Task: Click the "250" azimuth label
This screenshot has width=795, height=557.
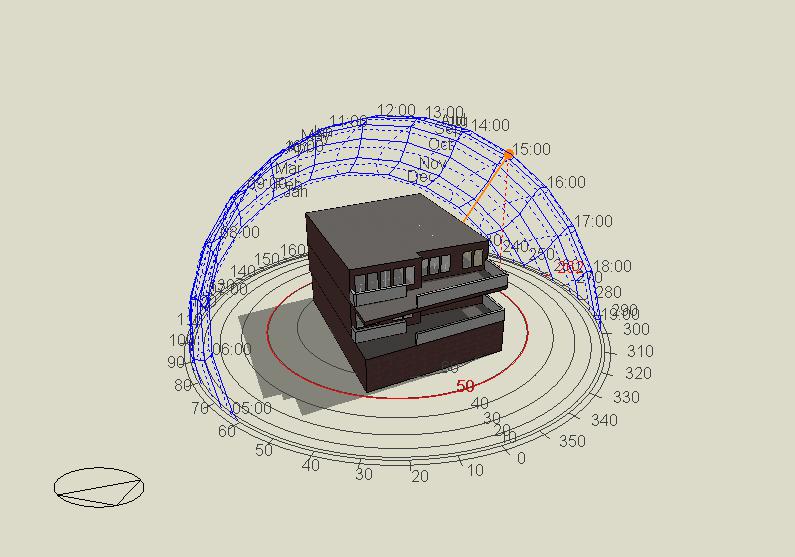Action: [541, 254]
